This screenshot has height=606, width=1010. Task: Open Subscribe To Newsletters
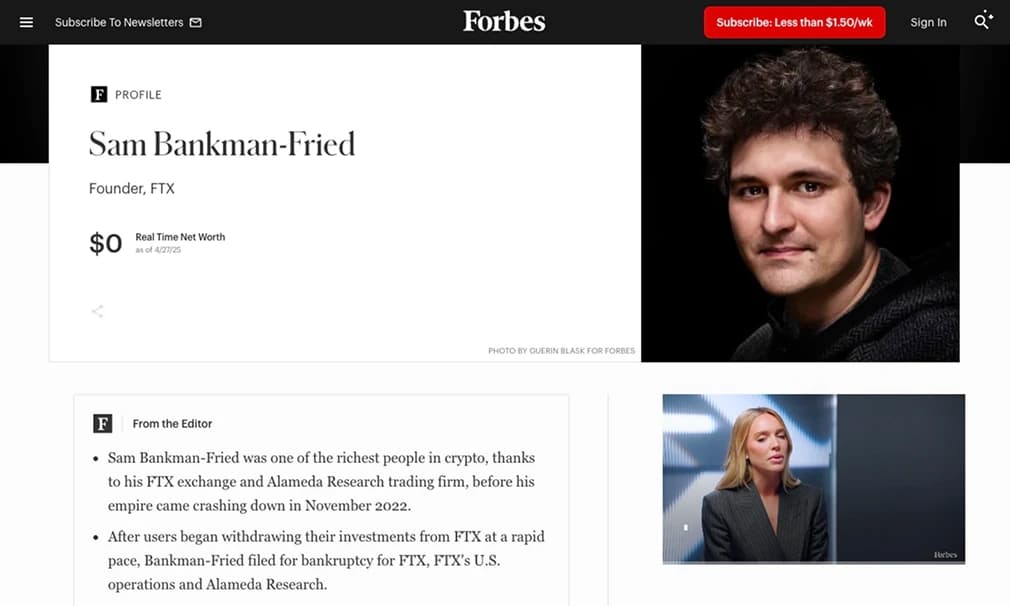tap(117, 21)
